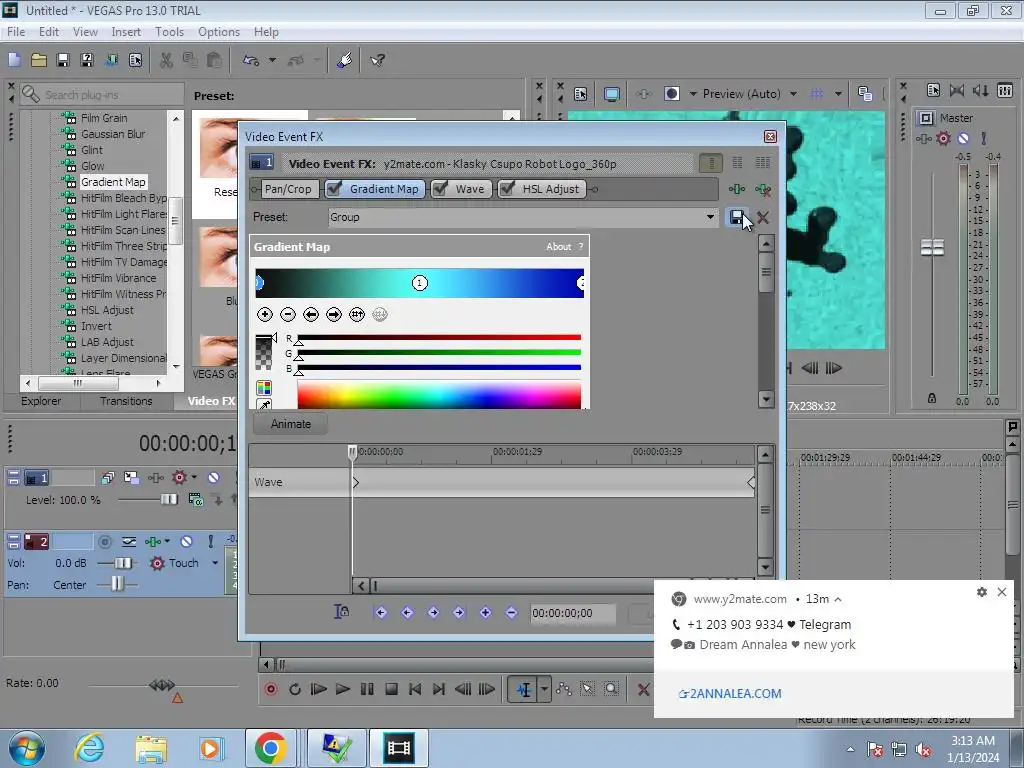Click the hue spectrum color bar
The image size is (1024, 768).
439,395
